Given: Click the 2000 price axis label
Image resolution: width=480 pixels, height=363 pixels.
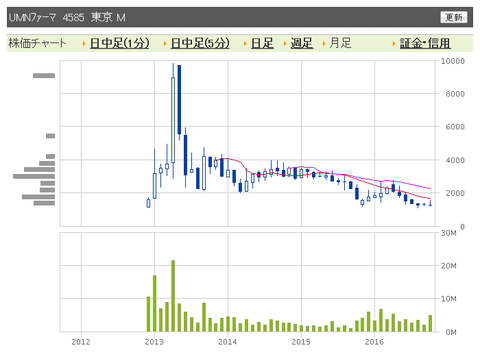Looking at the screenshot, I should click(455, 193).
